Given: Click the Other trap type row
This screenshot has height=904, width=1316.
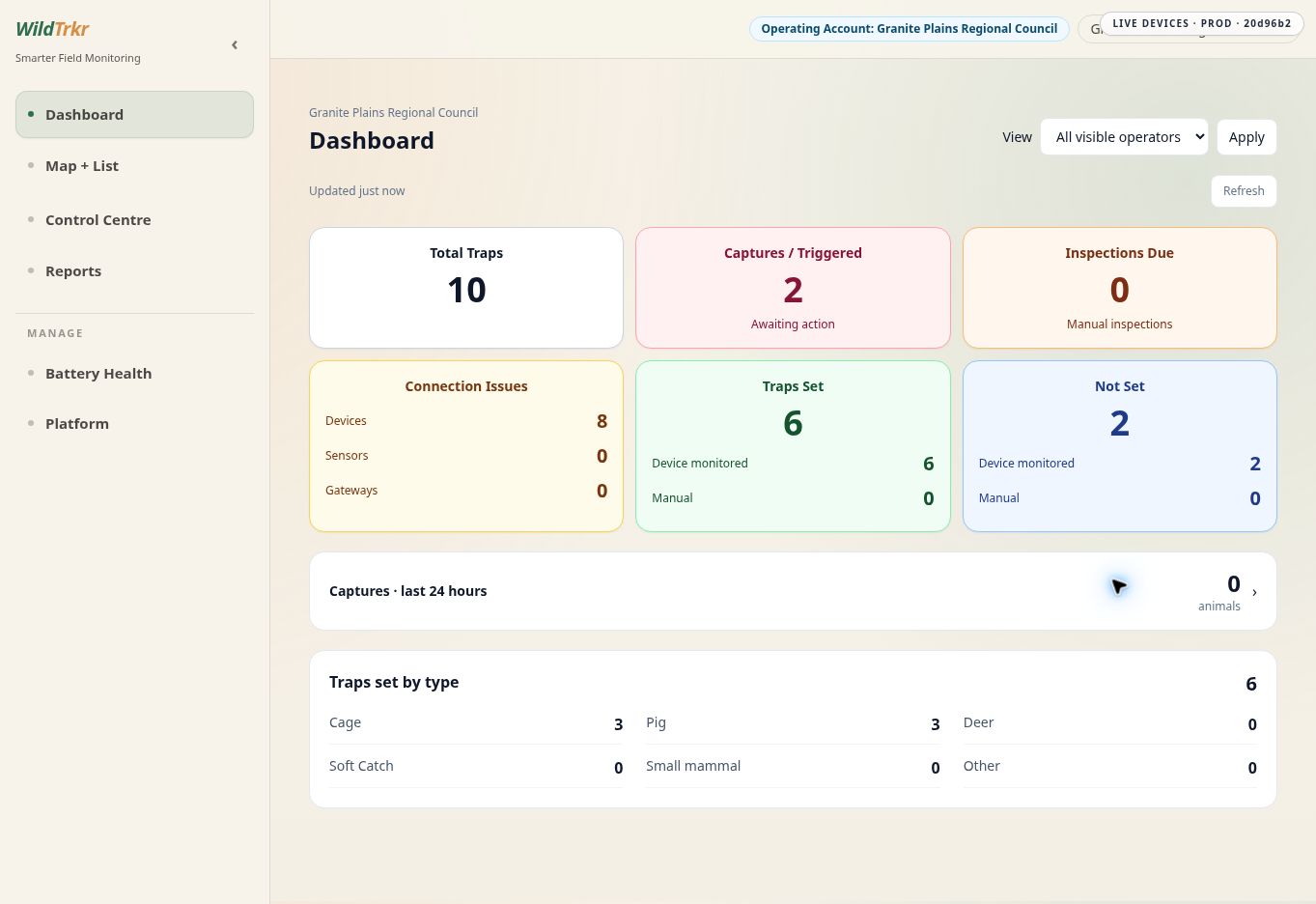Looking at the screenshot, I should click(x=1110, y=767).
